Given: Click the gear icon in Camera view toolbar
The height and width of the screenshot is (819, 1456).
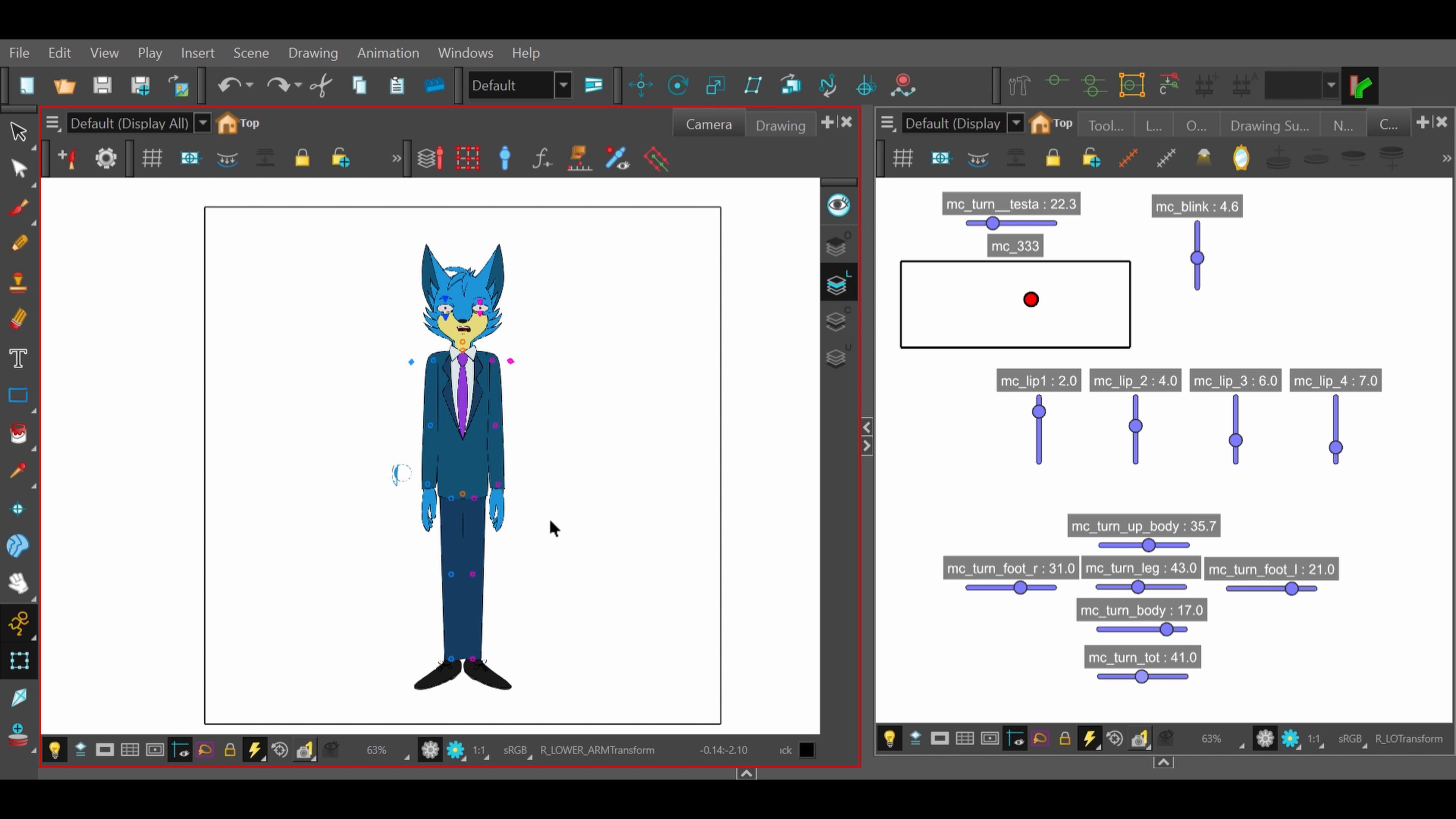Looking at the screenshot, I should point(106,158).
